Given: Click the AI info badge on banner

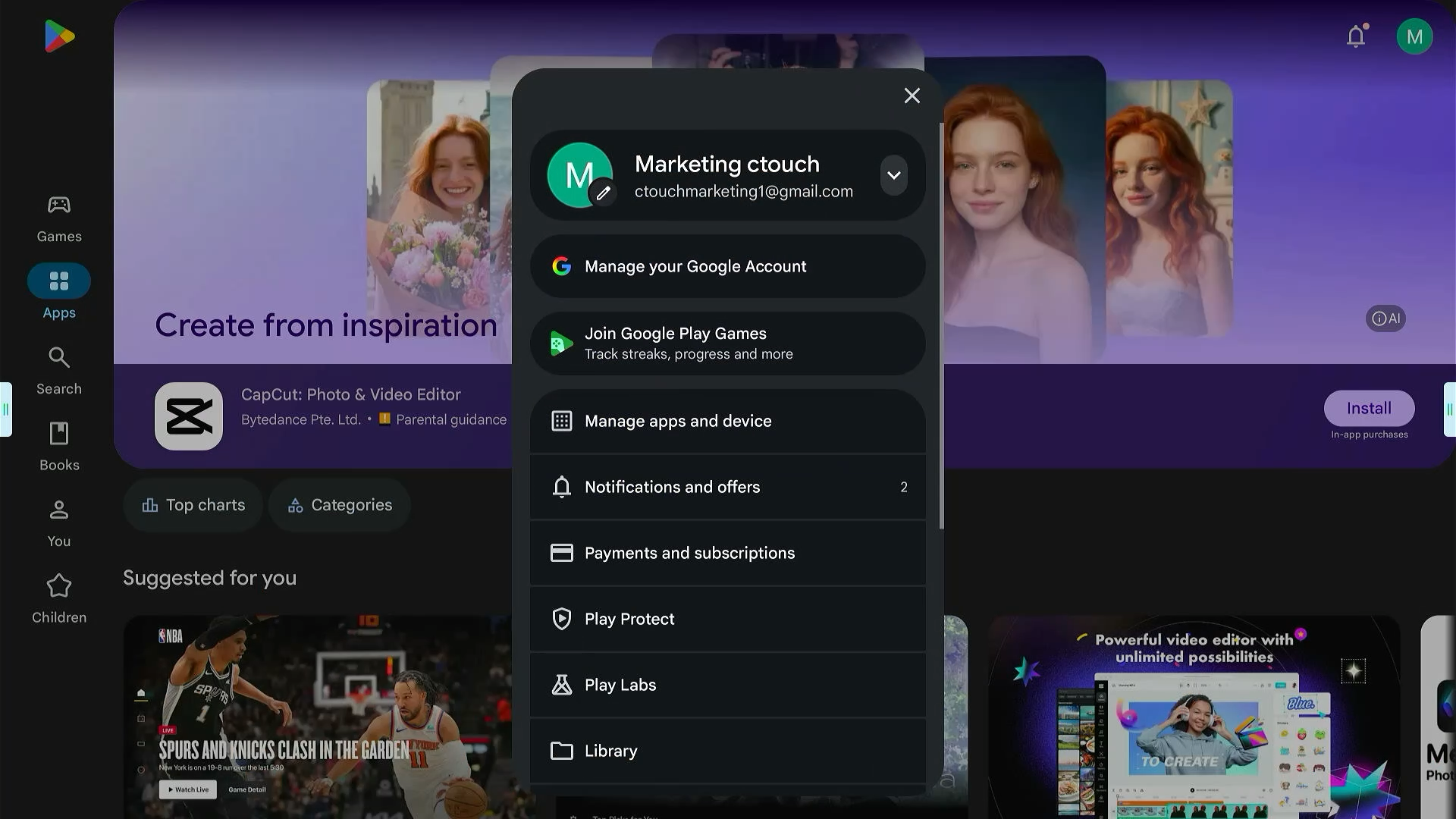Looking at the screenshot, I should [x=1385, y=318].
